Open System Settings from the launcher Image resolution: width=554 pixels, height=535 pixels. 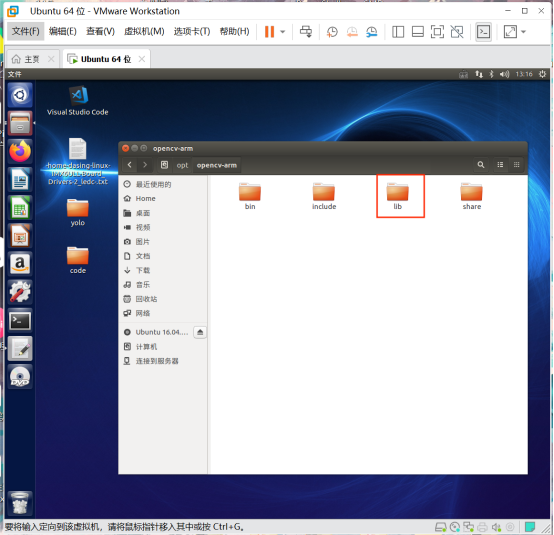pos(20,292)
